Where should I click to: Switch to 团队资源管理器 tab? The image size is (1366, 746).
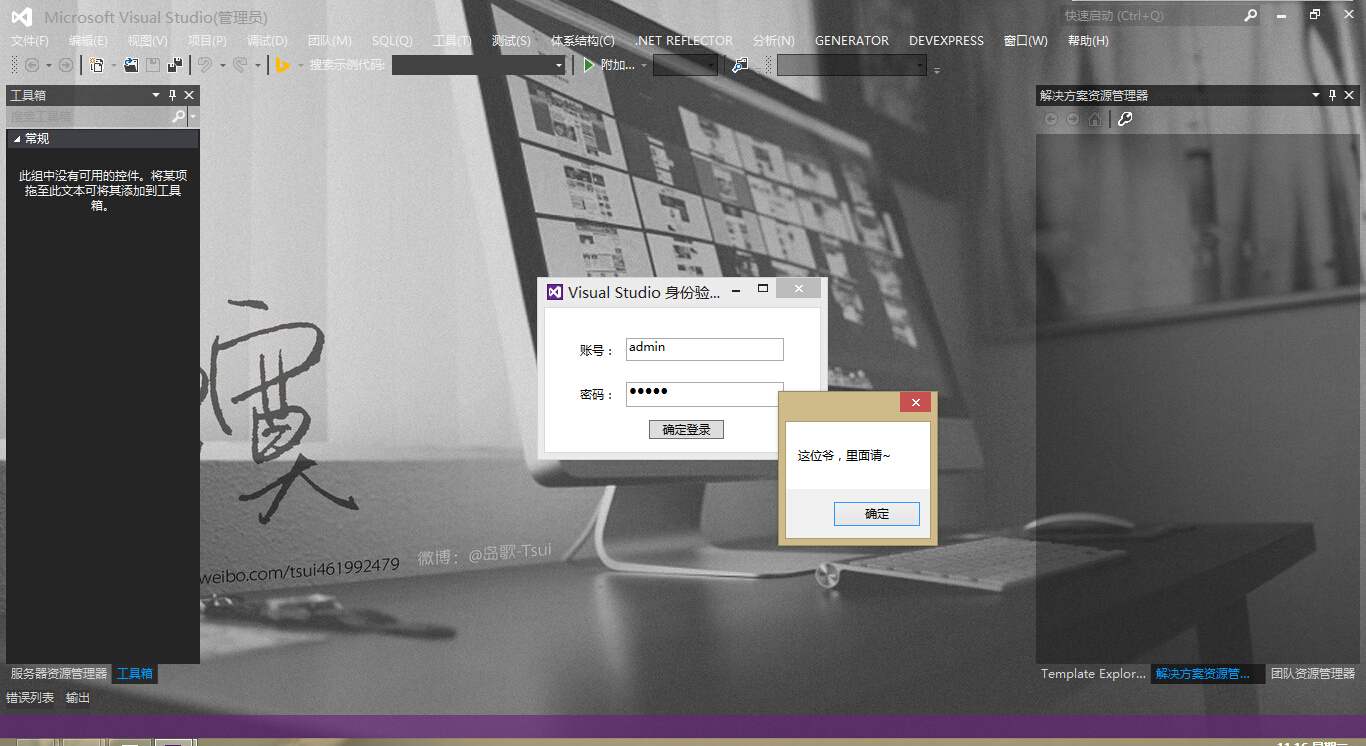pos(1313,674)
